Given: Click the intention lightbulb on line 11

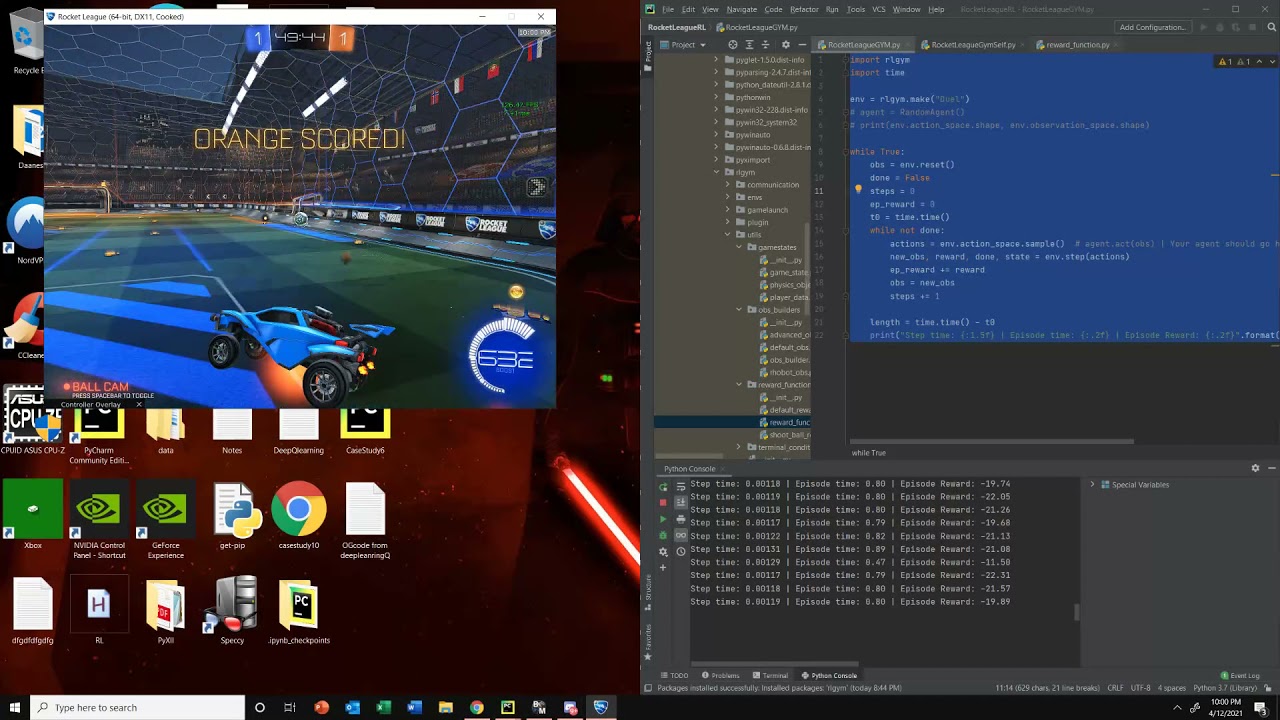Looking at the screenshot, I should coord(858,190).
